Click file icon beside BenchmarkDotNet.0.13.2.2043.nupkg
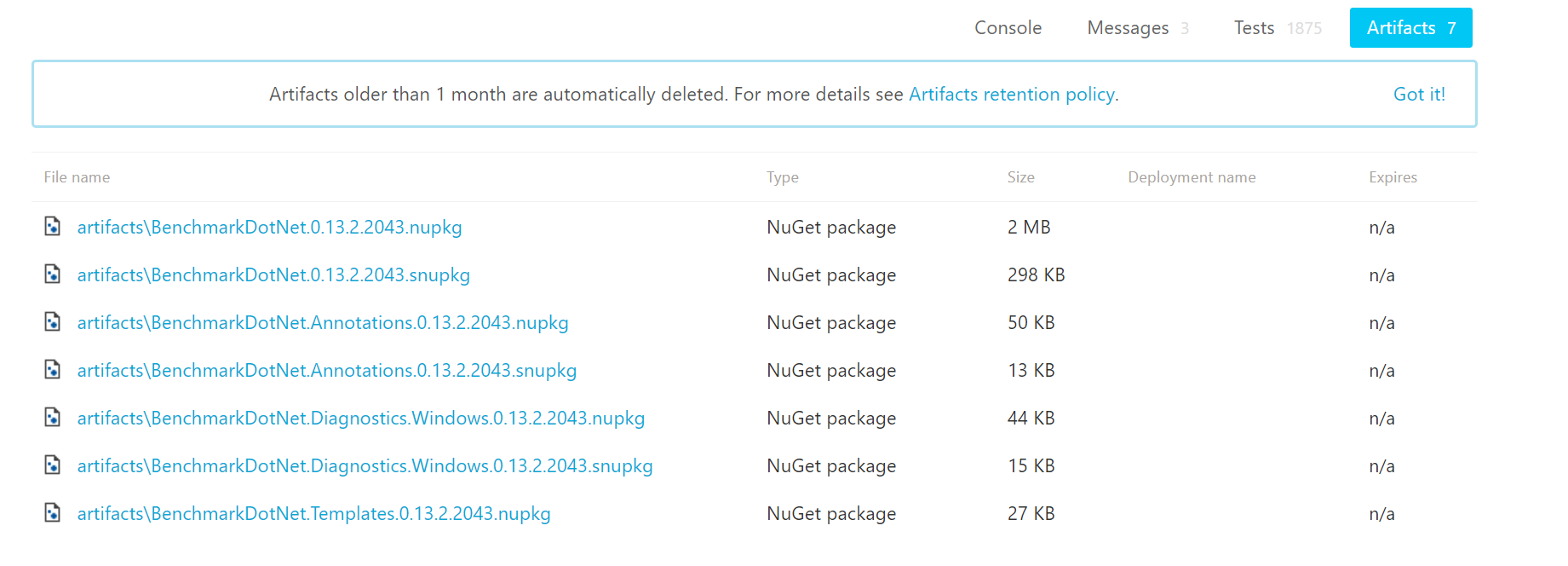 click(x=53, y=227)
